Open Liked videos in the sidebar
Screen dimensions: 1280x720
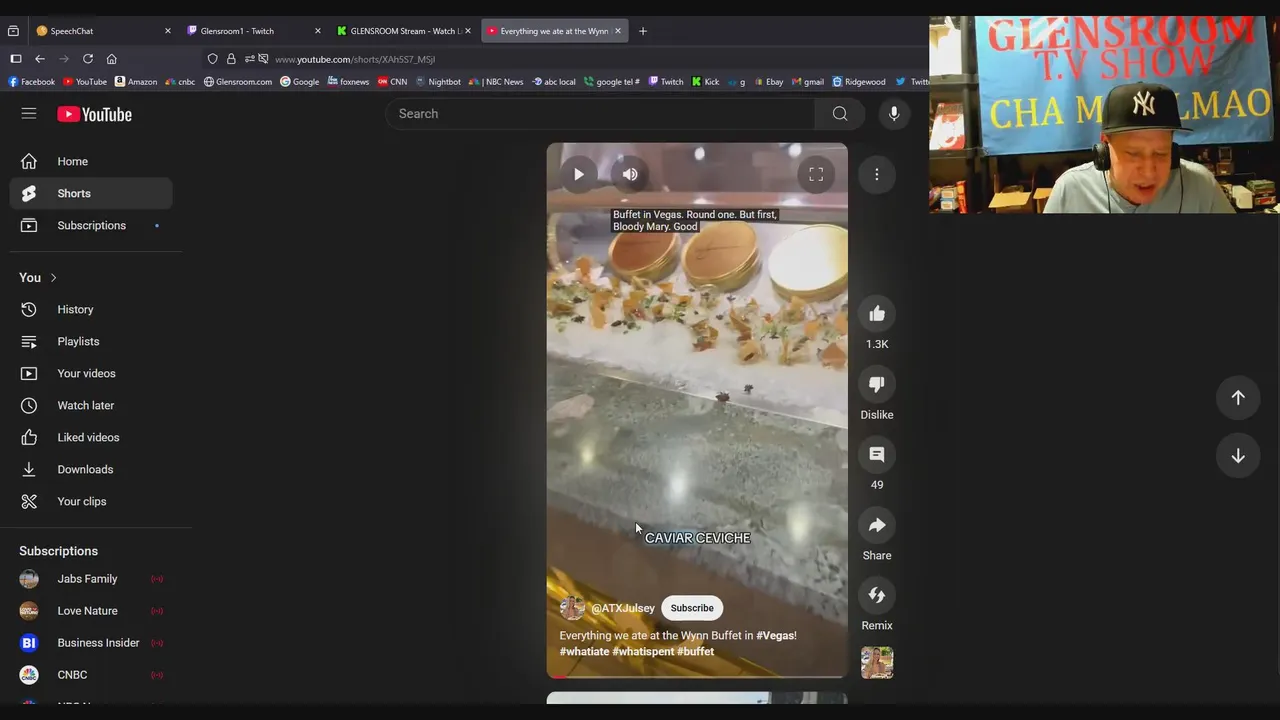[x=91, y=438]
